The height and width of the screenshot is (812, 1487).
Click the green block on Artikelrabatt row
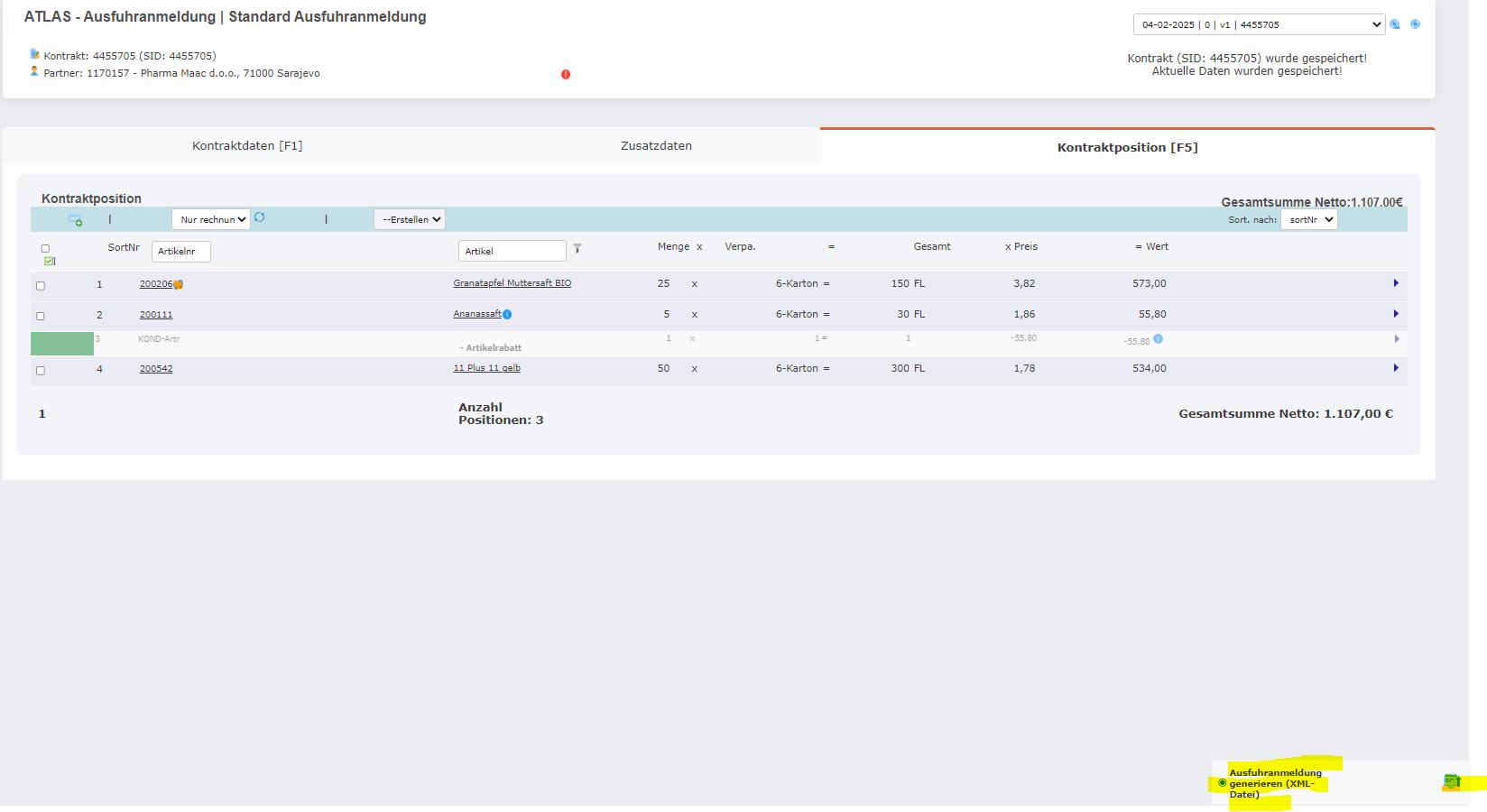tap(62, 344)
